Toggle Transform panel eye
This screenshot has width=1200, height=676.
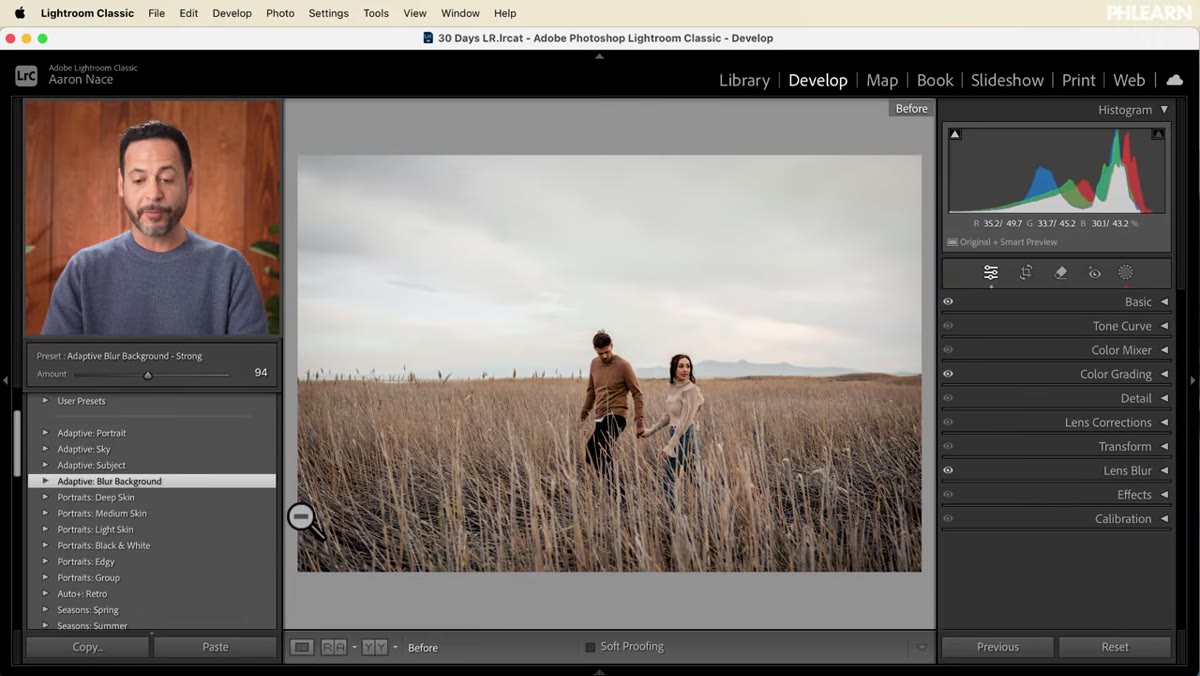[948, 446]
